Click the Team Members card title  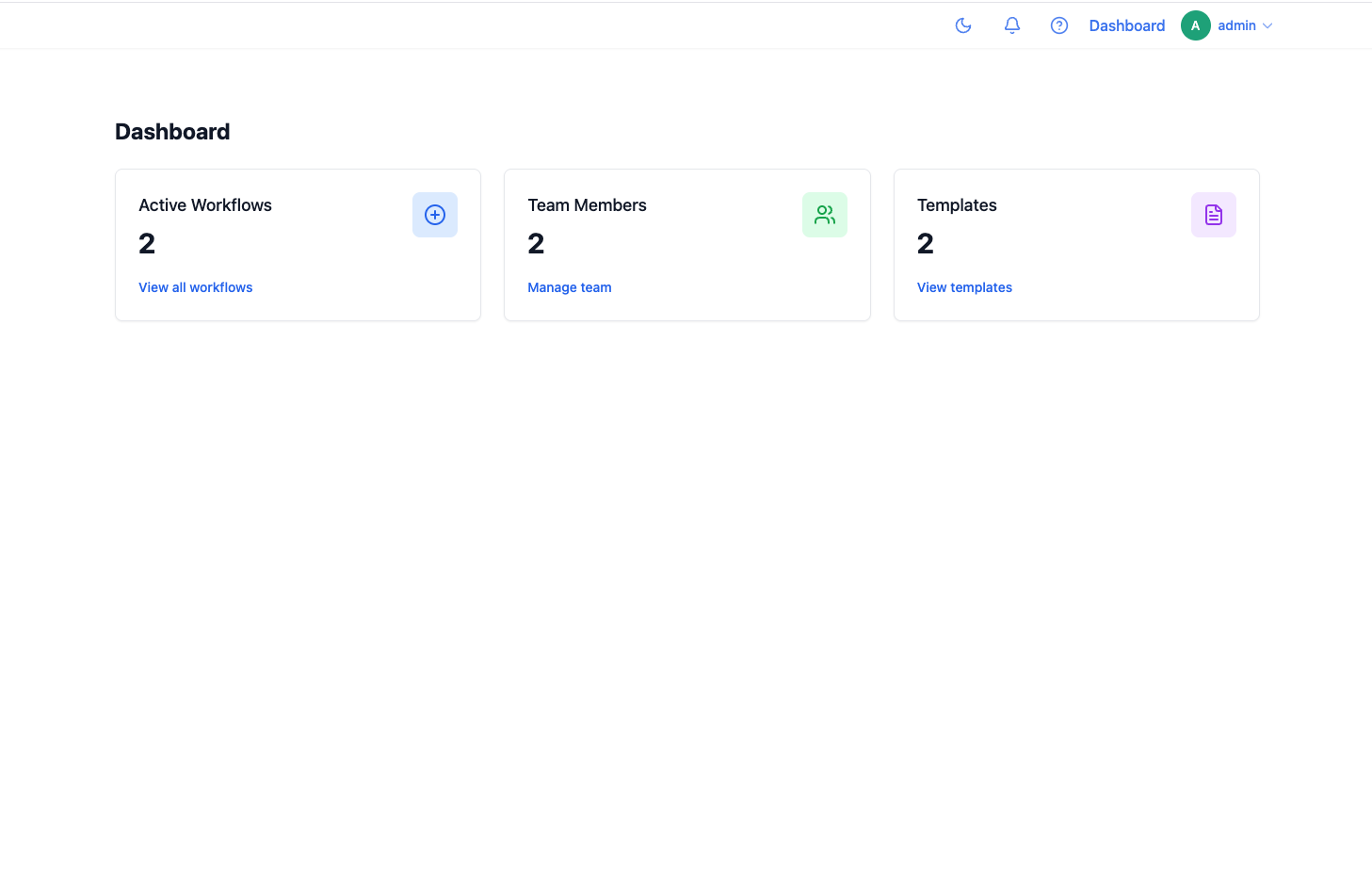coord(587,205)
